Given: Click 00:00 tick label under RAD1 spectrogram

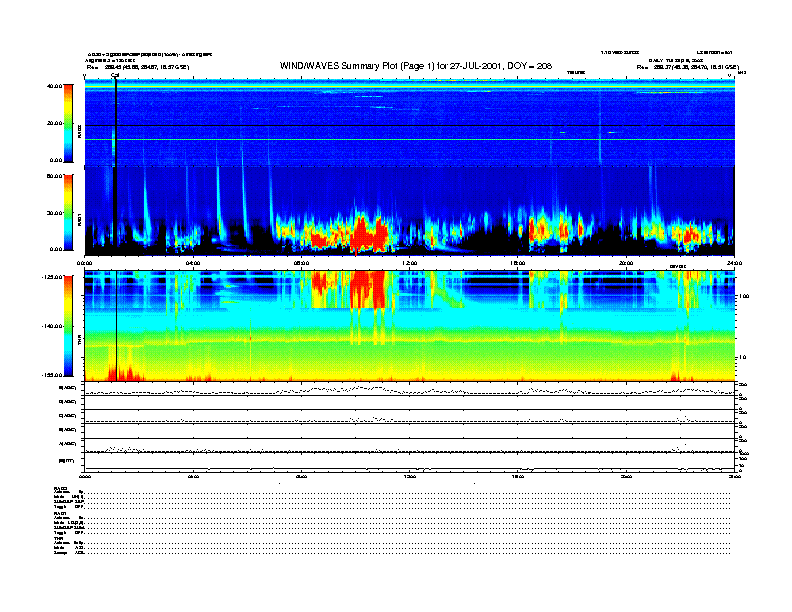Looking at the screenshot, I should 84,263.
